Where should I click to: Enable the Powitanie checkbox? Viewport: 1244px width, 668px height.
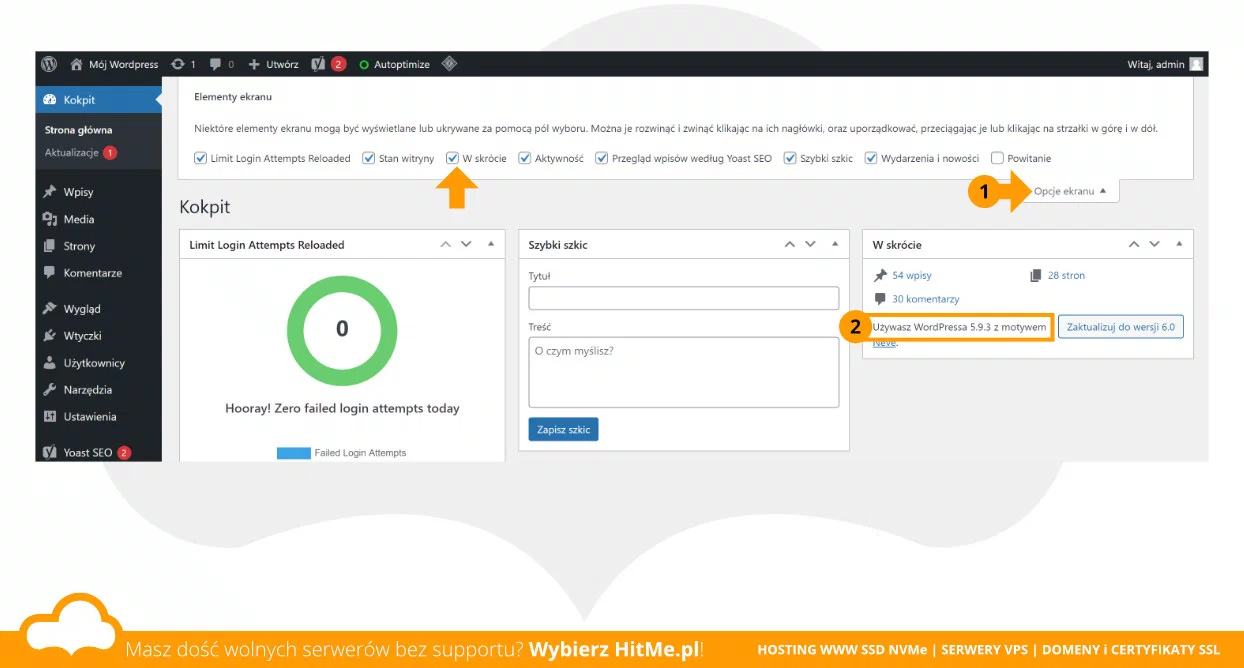[997, 158]
